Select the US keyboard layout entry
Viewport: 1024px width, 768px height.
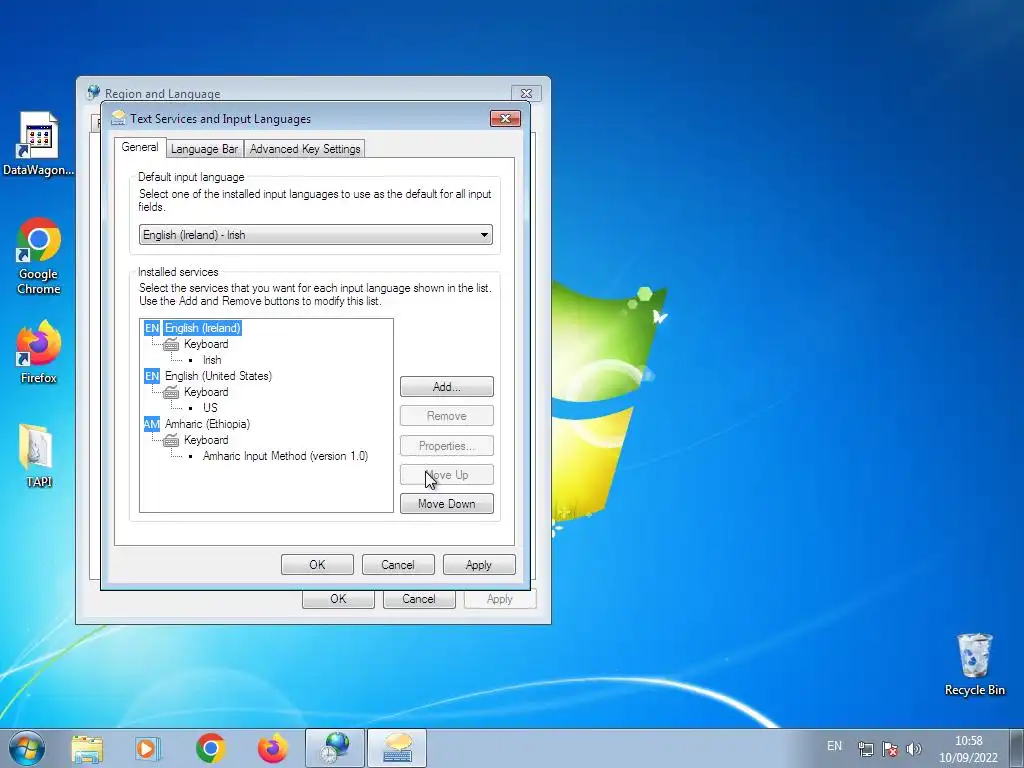pyautogui.click(x=210, y=408)
